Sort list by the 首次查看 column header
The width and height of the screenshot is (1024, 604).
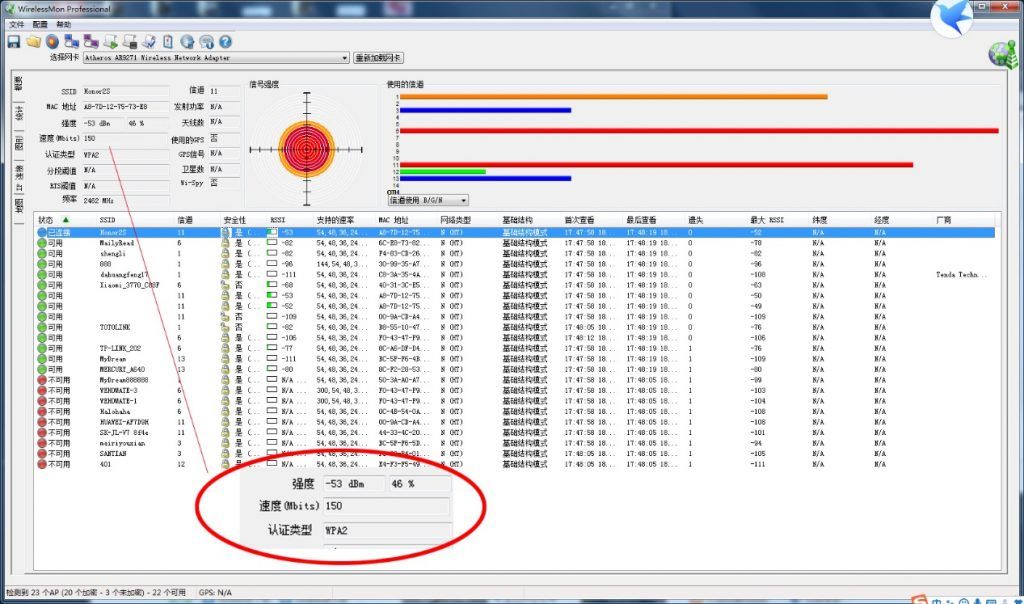579,220
